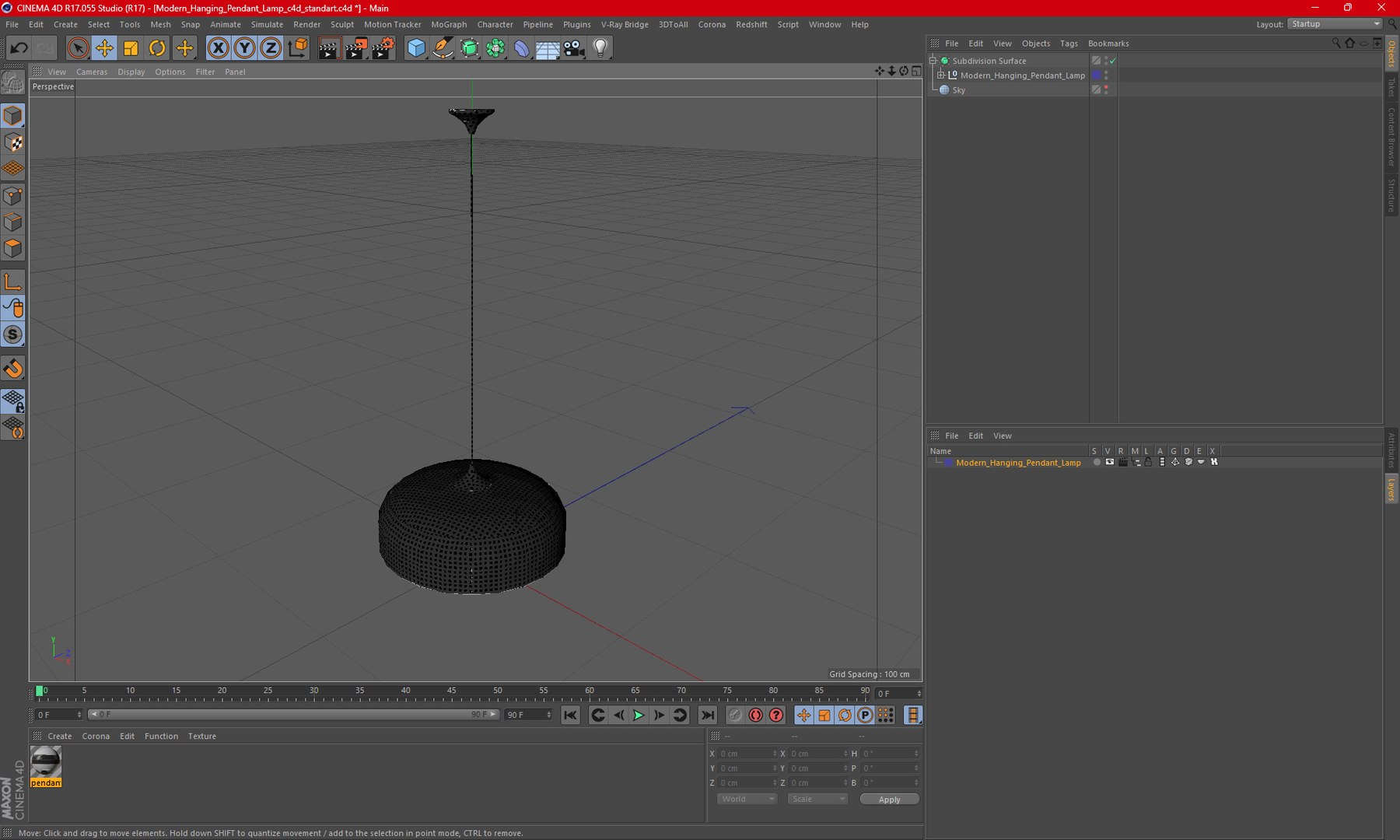Screen dimensions: 1400x840
Task: Toggle Subdivision Surface enable checkmark
Action: coord(1113,61)
